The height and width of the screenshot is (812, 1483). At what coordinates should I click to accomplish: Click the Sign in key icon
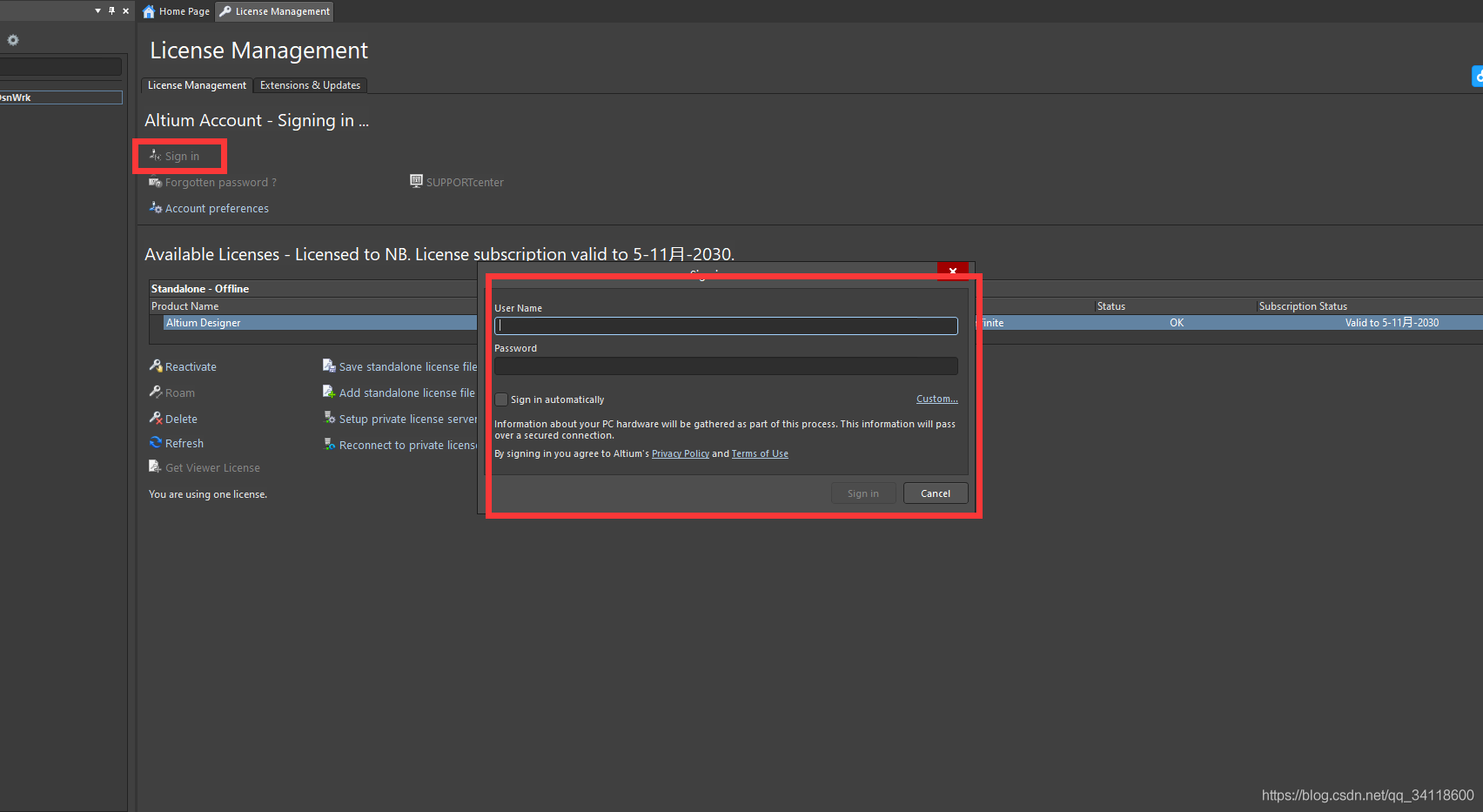pyautogui.click(x=155, y=156)
